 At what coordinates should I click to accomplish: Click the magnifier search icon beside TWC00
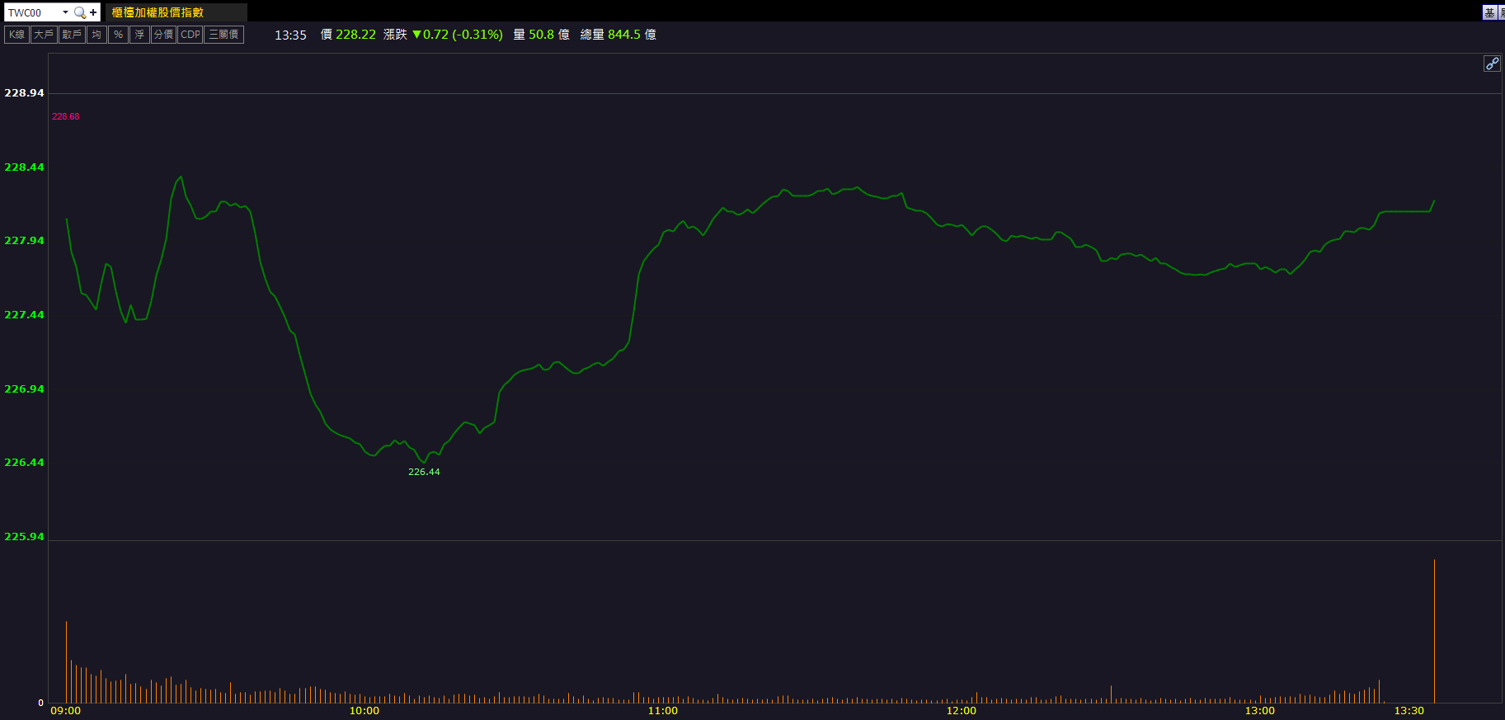pyautogui.click(x=80, y=13)
